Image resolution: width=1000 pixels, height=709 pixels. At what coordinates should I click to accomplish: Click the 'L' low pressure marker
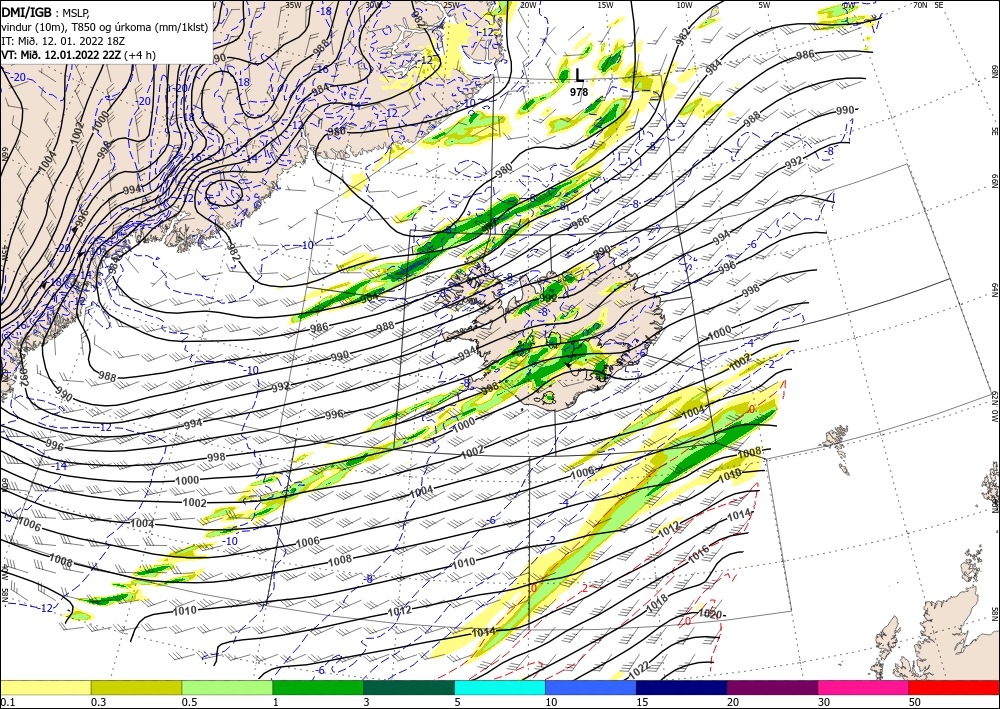[578, 76]
